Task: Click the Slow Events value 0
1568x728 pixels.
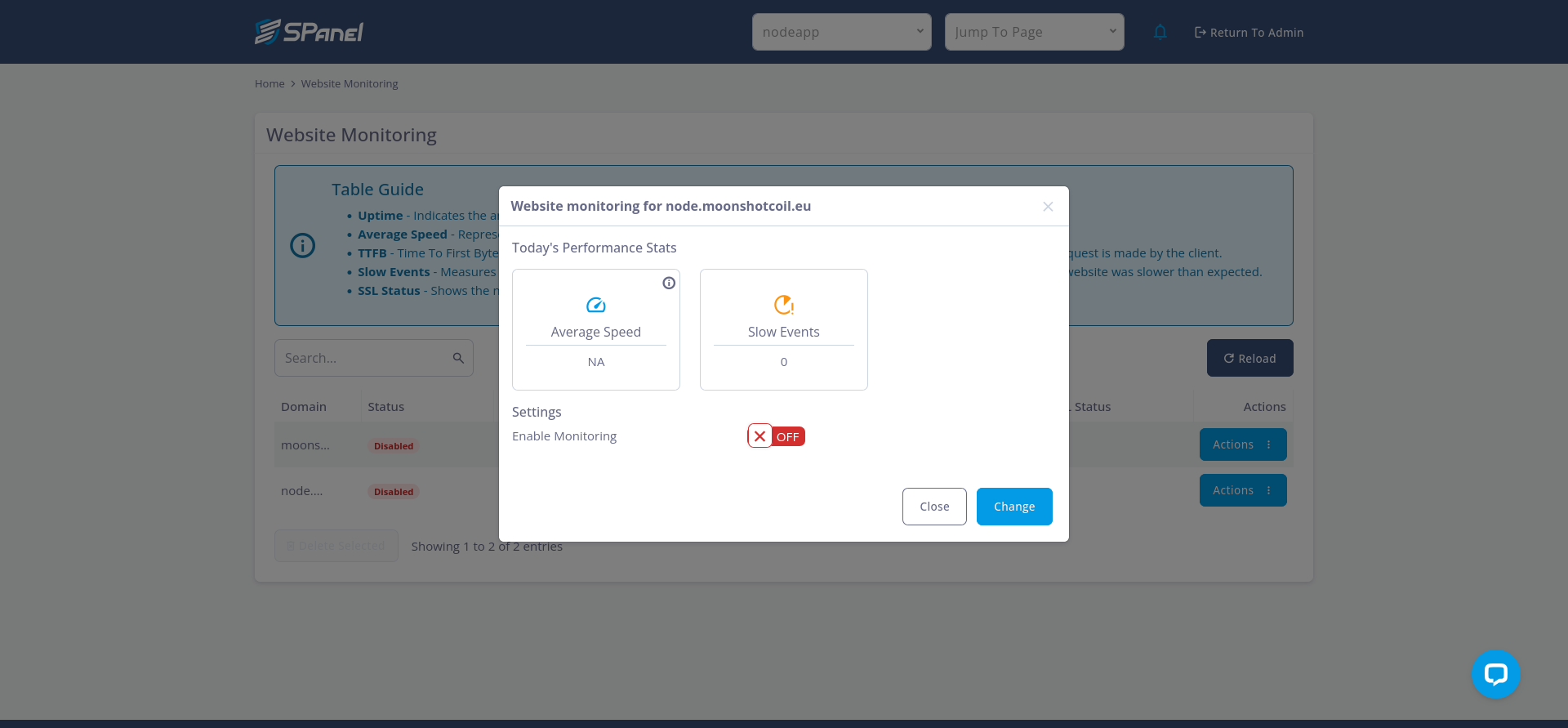Action: coord(784,362)
